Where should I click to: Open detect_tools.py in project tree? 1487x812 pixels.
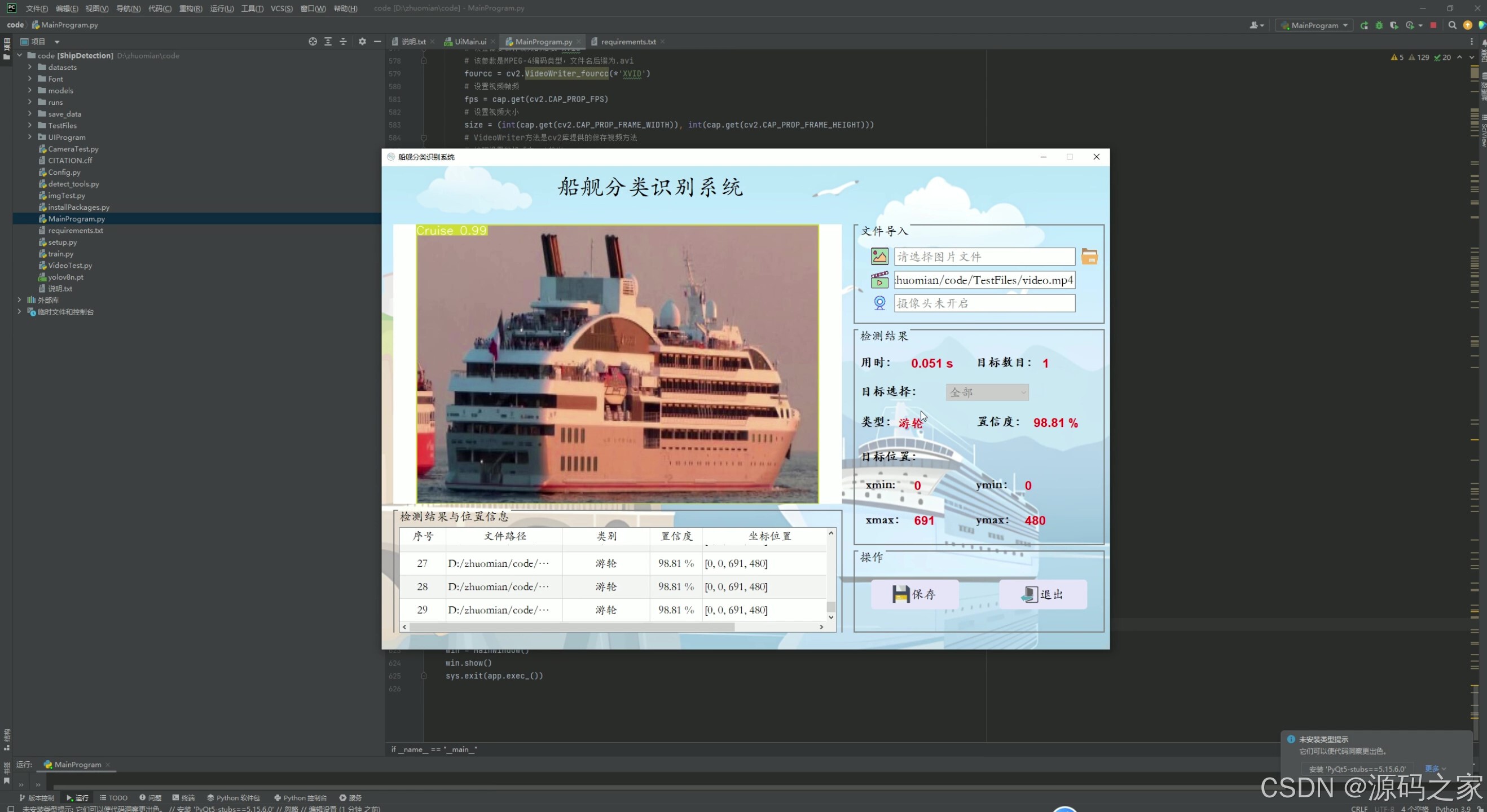point(73,183)
